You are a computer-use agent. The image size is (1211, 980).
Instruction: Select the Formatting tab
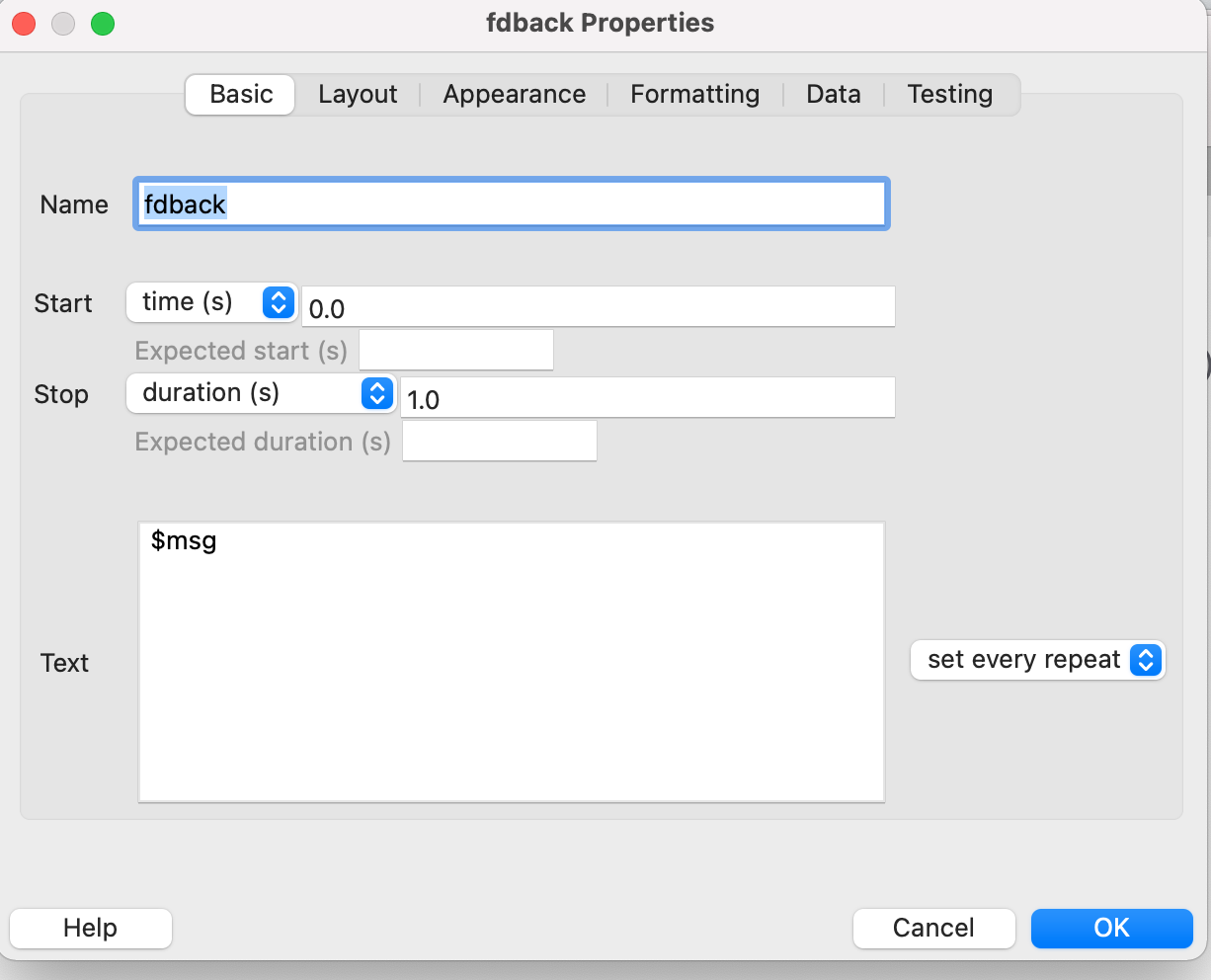[694, 95]
